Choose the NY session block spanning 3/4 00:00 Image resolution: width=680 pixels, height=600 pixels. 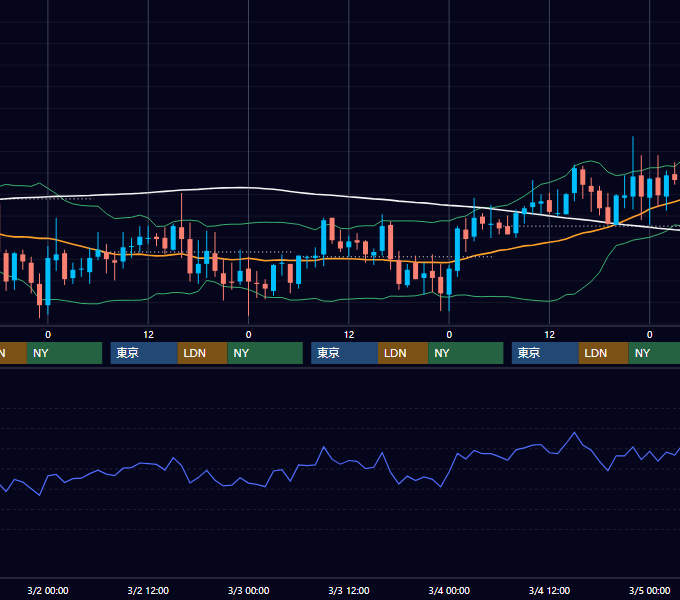466,353
